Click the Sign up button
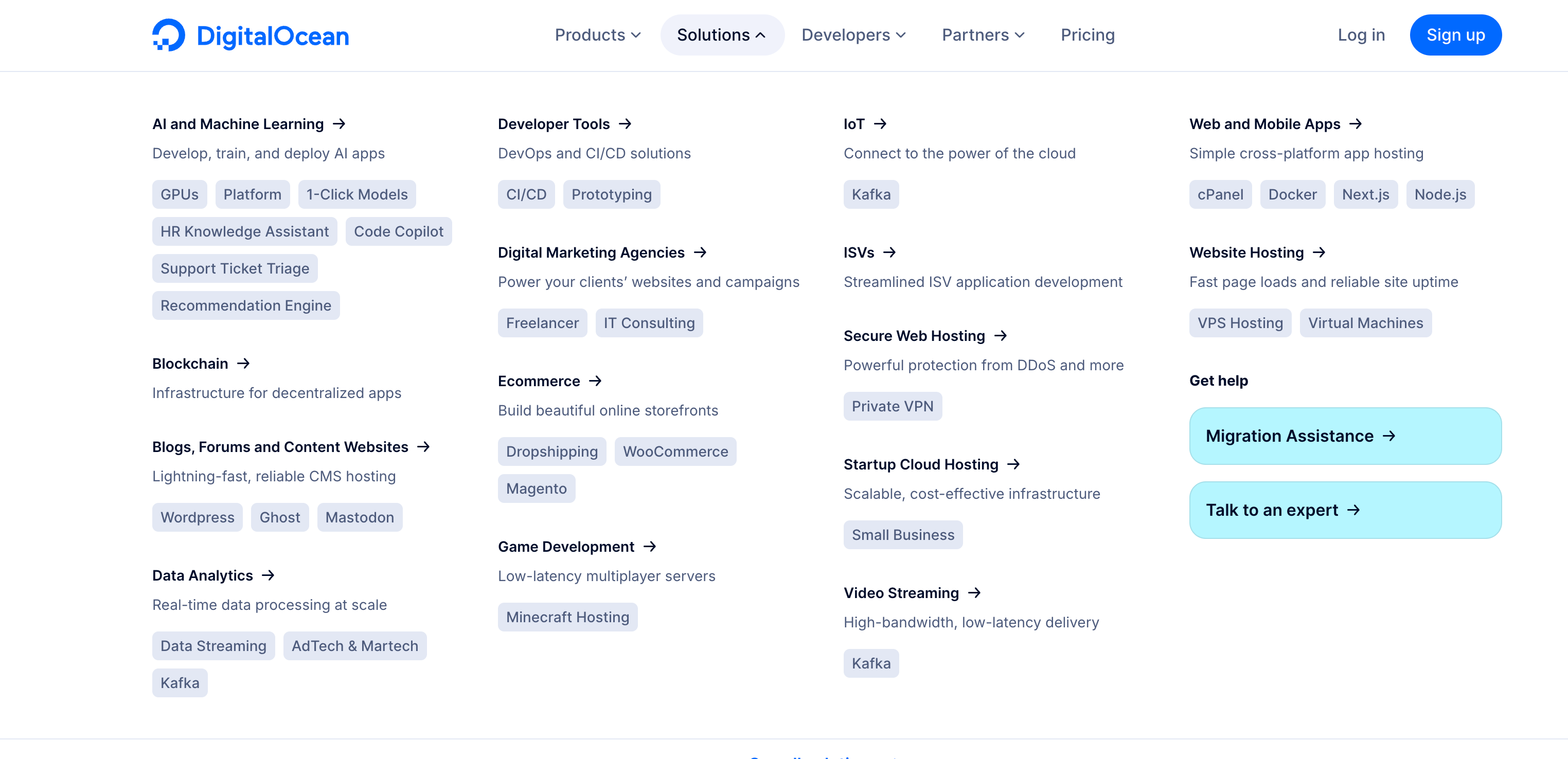 point(1455,34)
